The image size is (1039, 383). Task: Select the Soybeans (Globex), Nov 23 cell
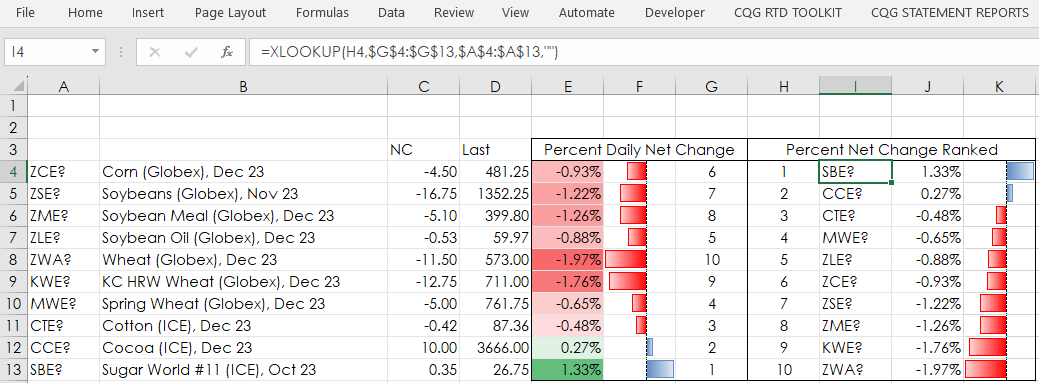pos(243,193)
